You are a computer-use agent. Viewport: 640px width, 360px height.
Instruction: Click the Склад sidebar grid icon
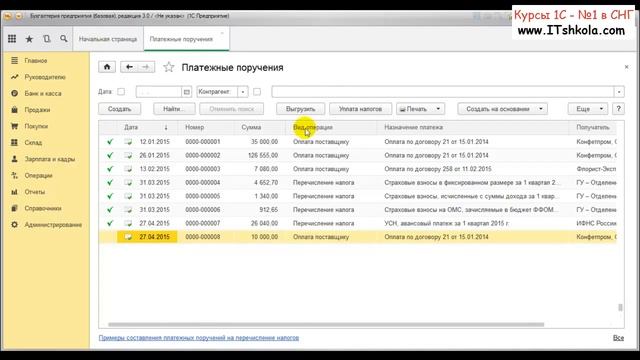point(15,142)
